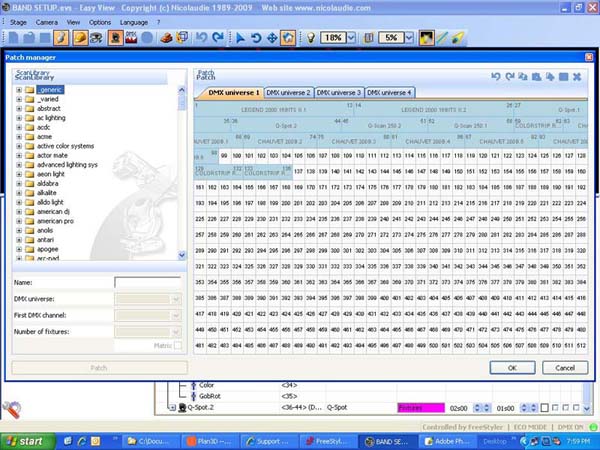The image size is (600, 450).
Task: Select the active color systems folder
Action: [x=65, y=146]
